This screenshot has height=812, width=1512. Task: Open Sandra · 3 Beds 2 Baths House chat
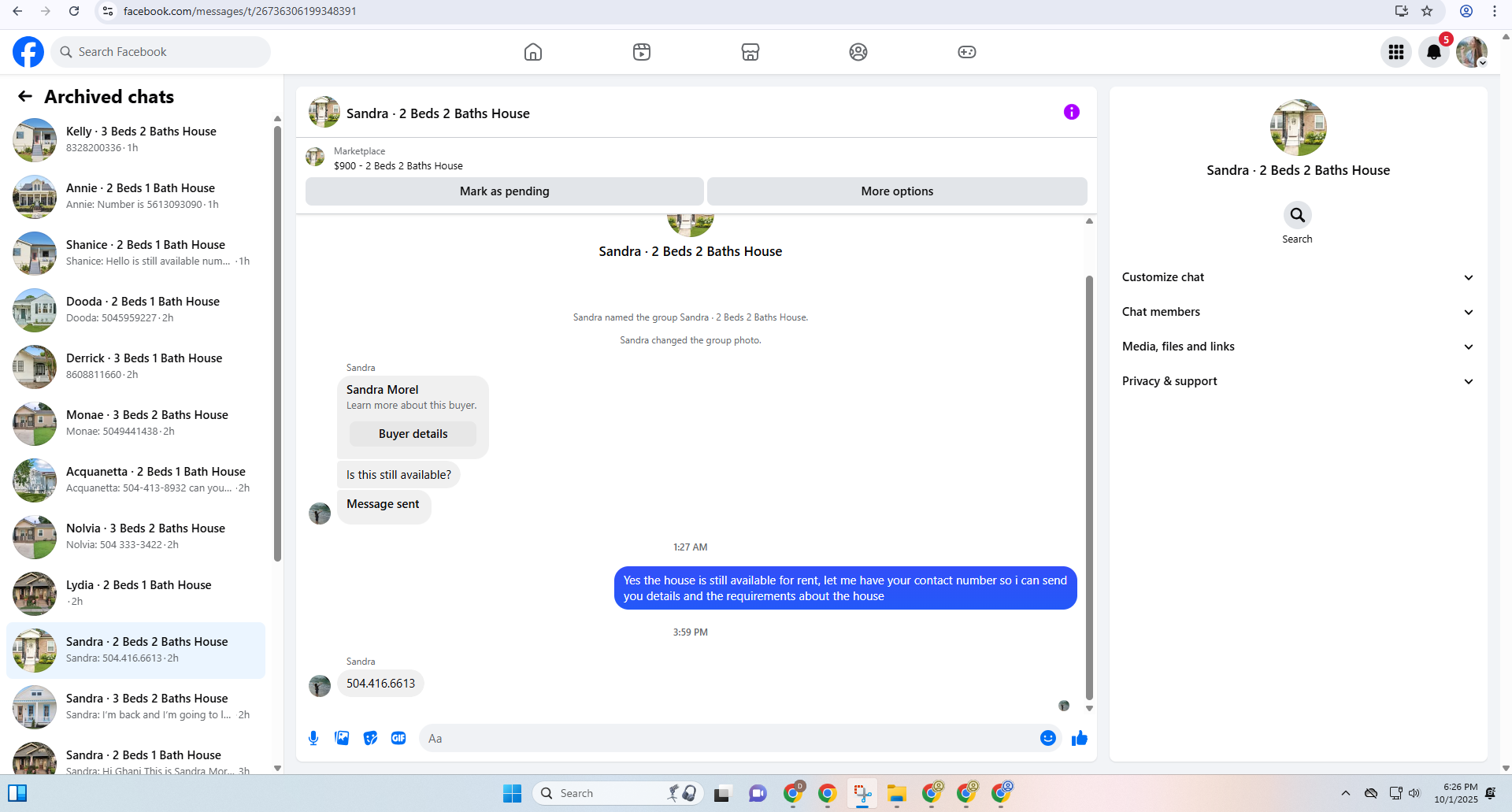(x=135, y=707)
